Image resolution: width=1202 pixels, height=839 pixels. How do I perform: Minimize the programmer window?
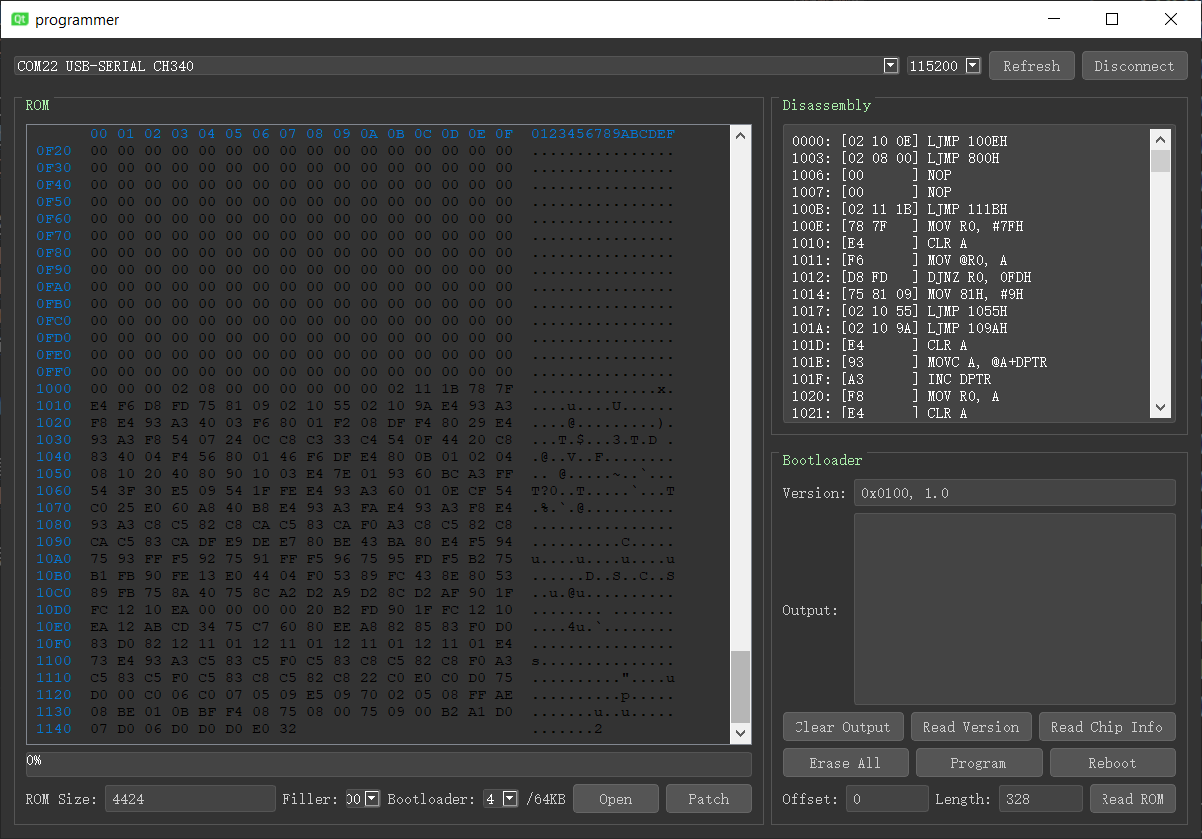[1052, 19]
